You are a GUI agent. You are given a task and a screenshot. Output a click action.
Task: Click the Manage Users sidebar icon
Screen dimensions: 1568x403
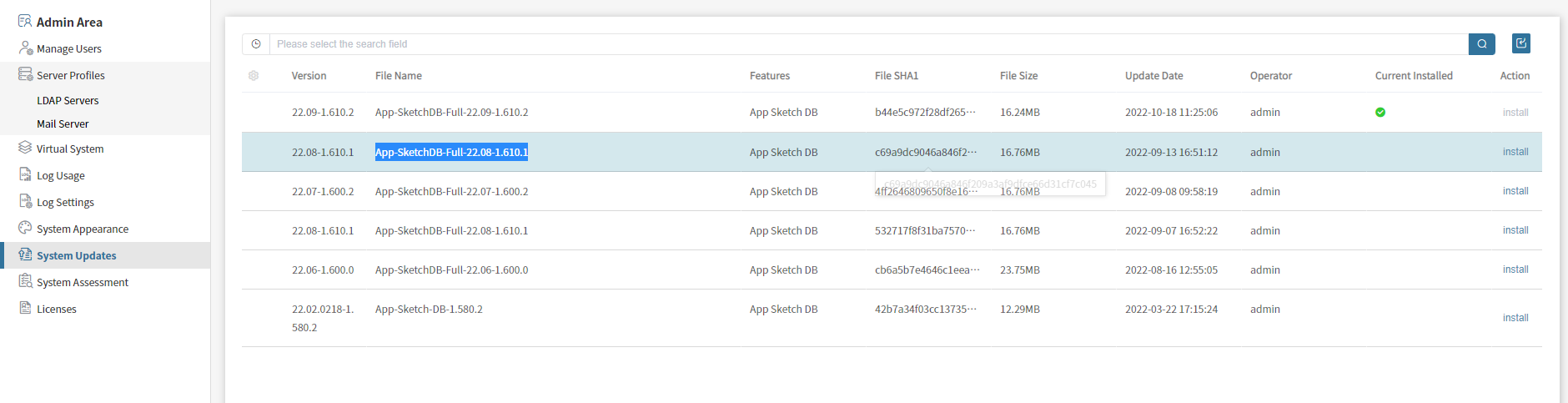click(x=26, y=48)
